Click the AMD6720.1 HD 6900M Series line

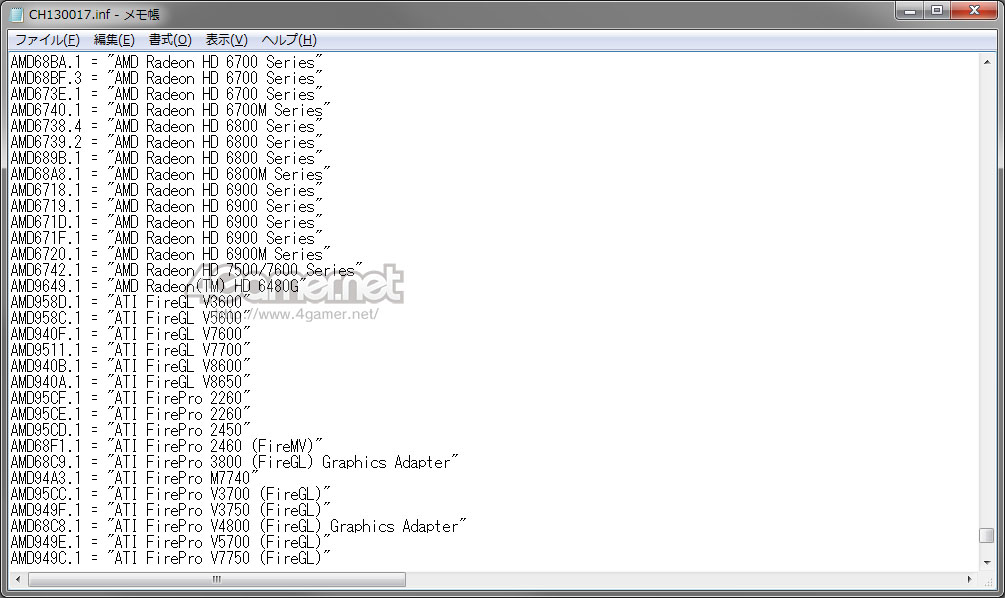[170, 254]
